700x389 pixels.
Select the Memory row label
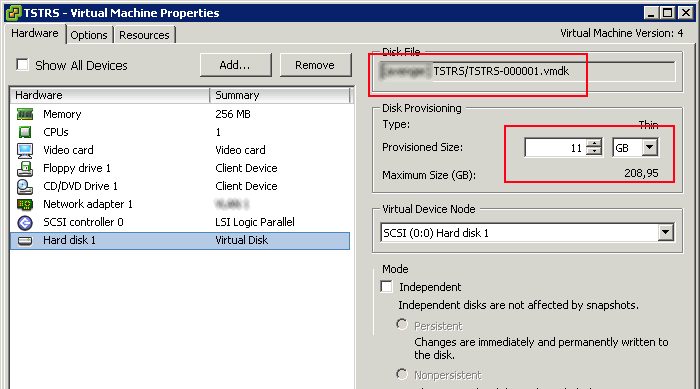click(62, 114)
